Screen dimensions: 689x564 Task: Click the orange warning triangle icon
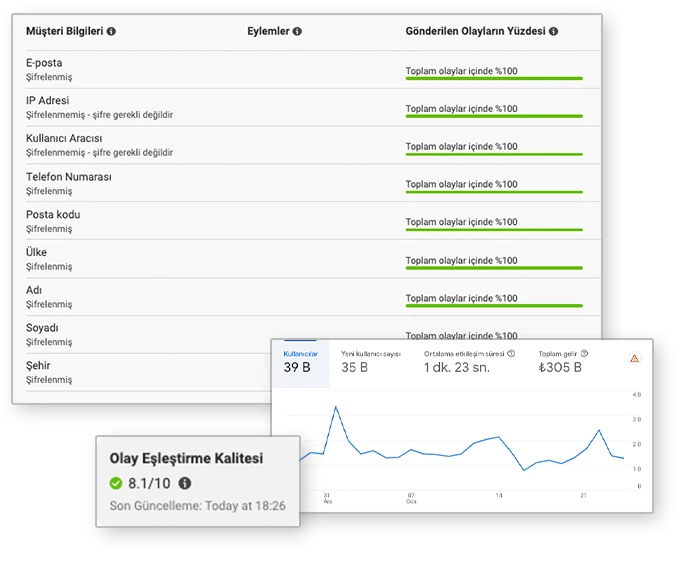pos(635,358)
